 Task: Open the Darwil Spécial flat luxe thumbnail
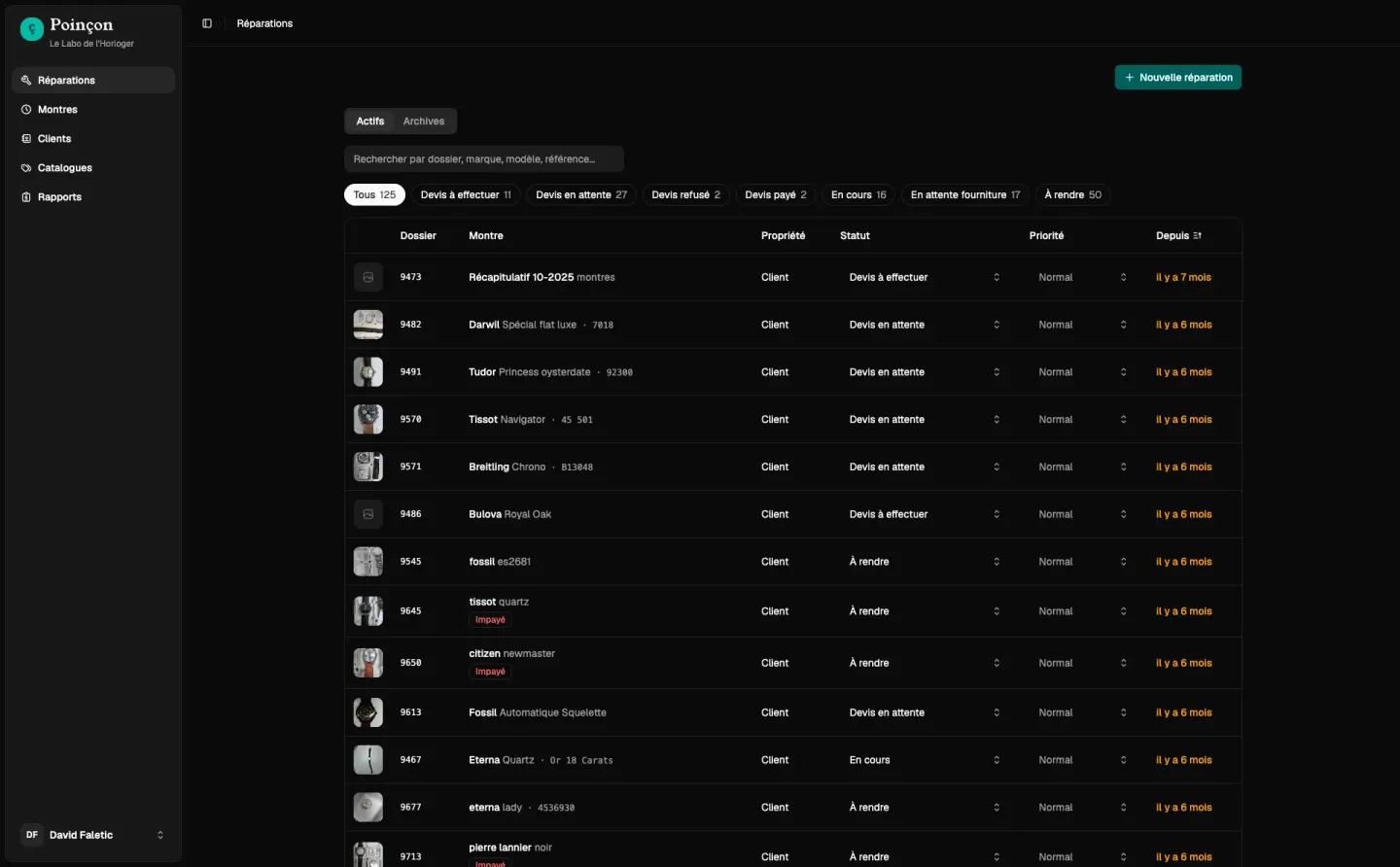coord(368,325)
